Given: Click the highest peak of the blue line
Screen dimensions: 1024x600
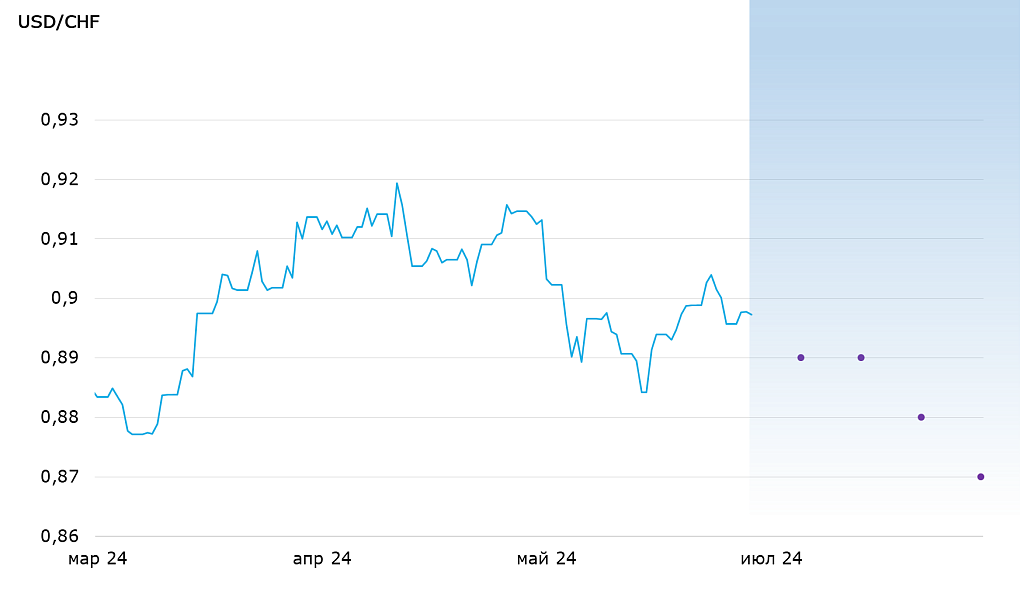Looking at the screenshot, I should [397, 183].
